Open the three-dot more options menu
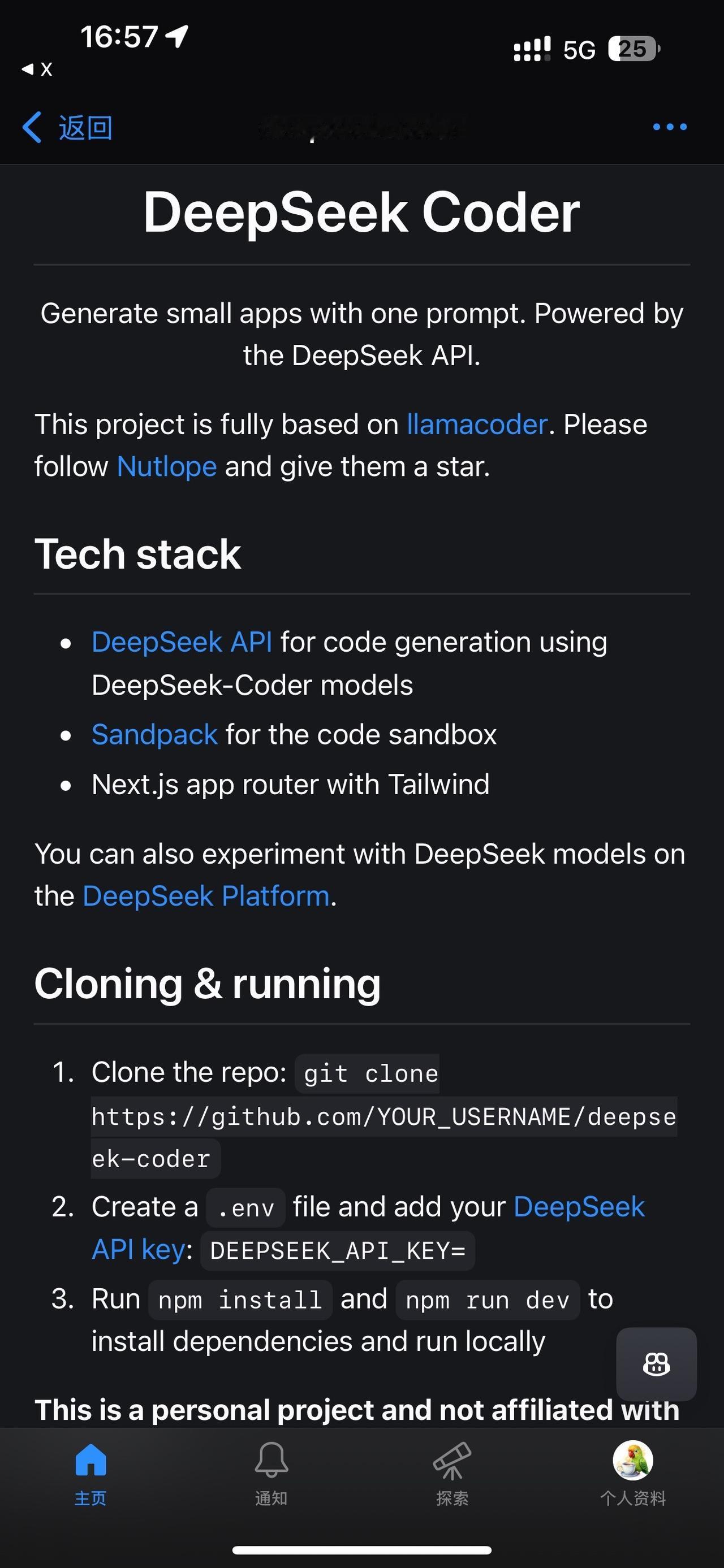 tap(670, 127)
